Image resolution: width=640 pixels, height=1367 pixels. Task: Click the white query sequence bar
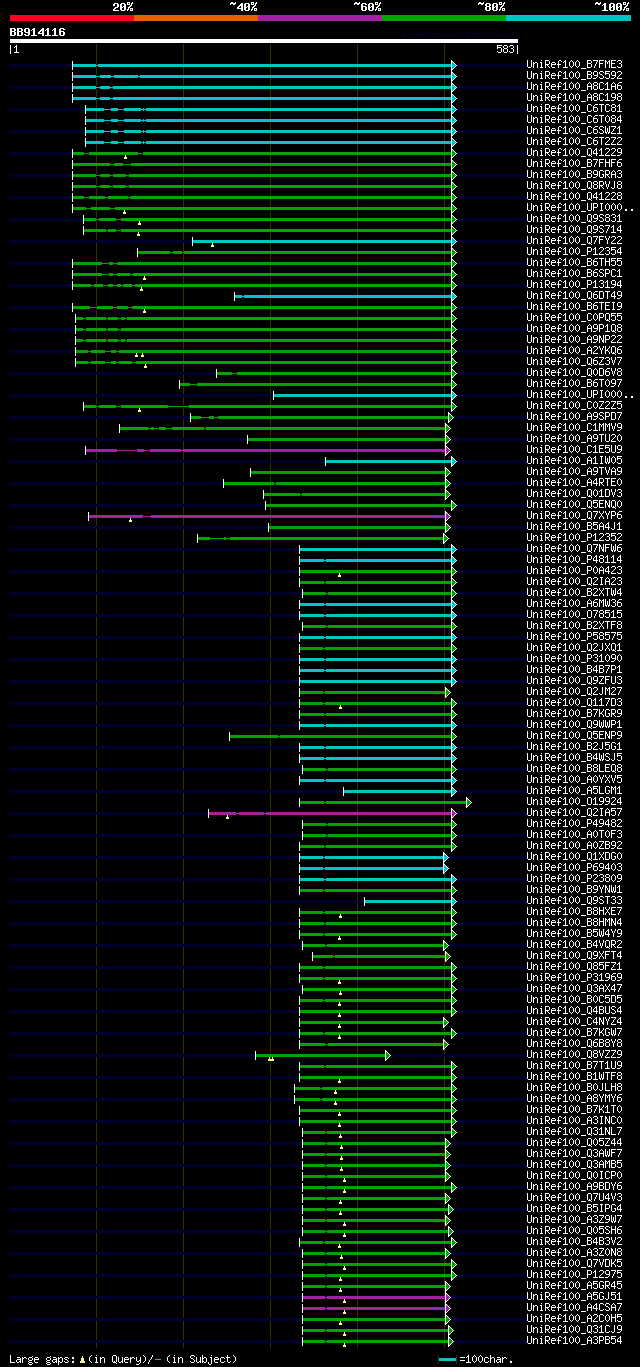point(264,41)
